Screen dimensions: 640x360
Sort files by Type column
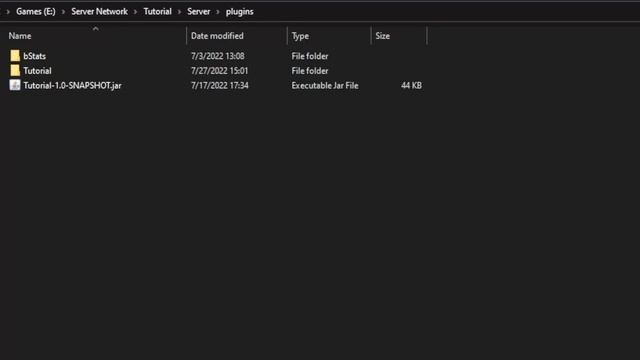[x=300, y=36]
